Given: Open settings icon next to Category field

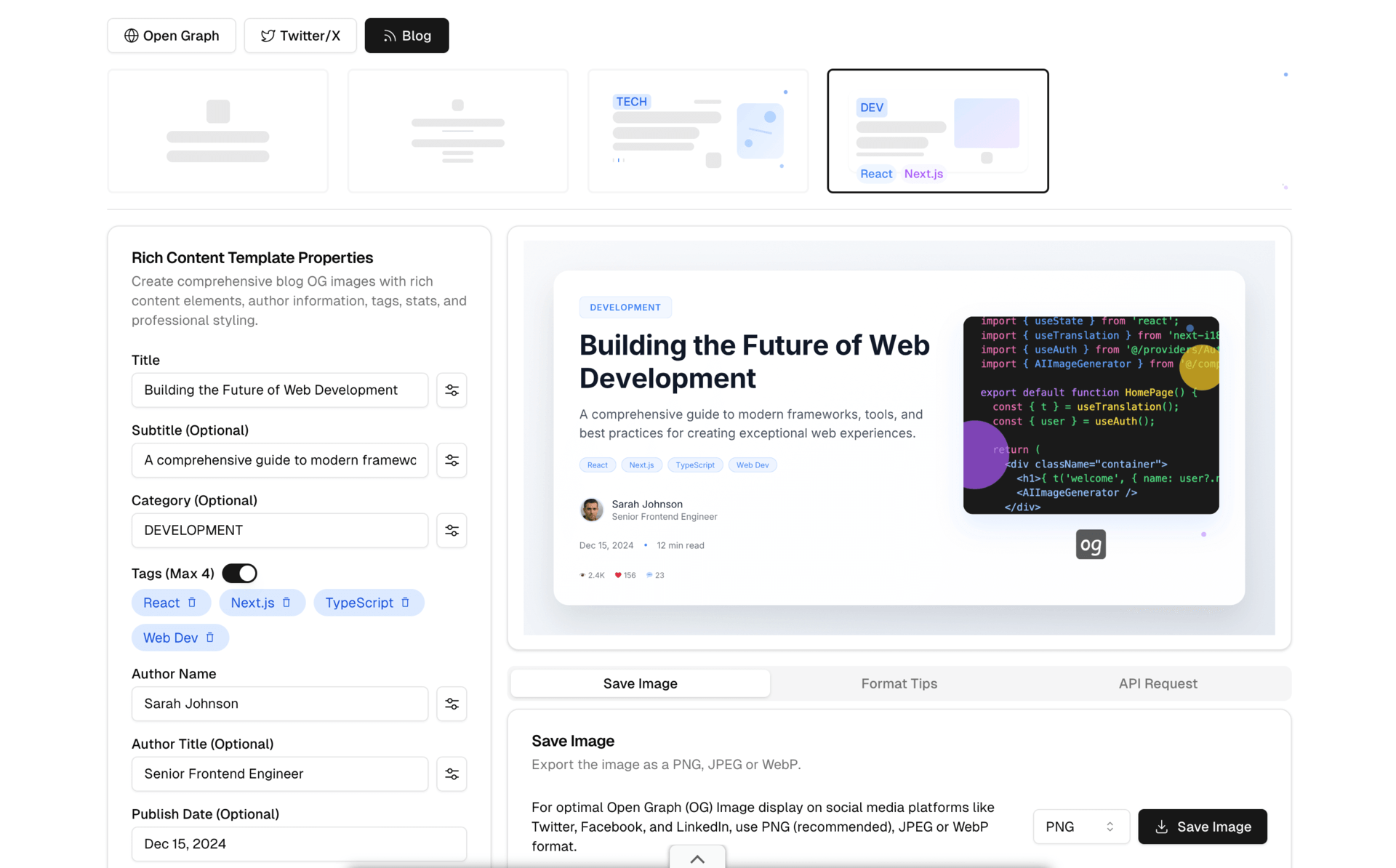Looking at the screenshot, I should pyautogui.click(x=452, y=531).
